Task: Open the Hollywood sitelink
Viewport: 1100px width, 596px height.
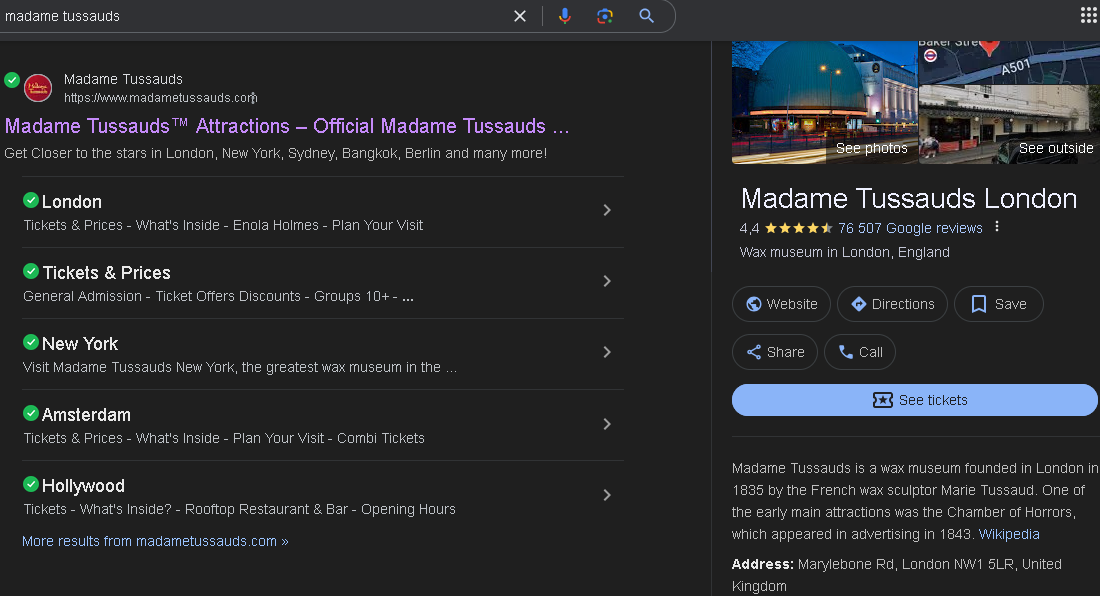Action: (83, 486)
